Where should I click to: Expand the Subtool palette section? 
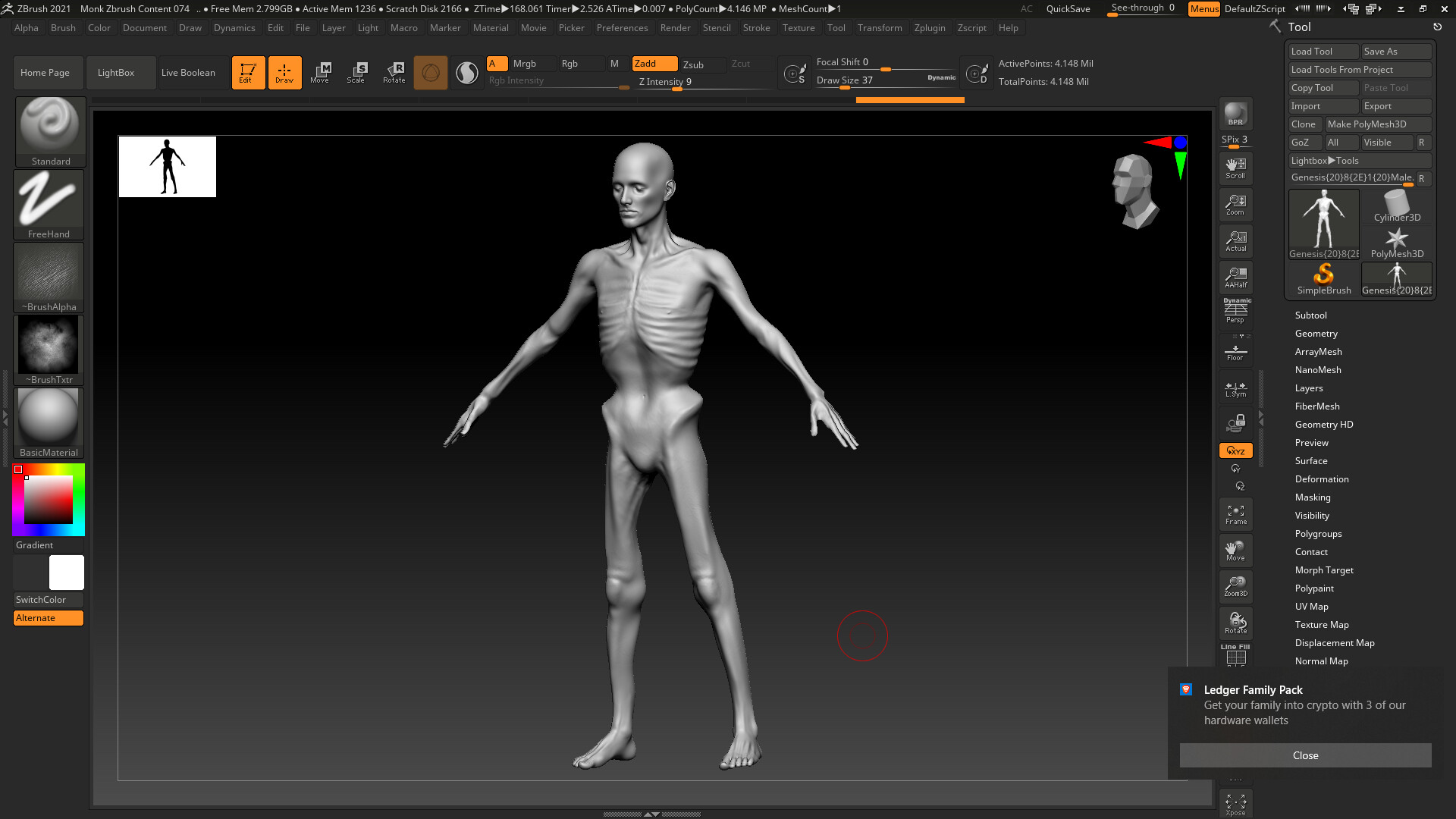pos(1310,315)
